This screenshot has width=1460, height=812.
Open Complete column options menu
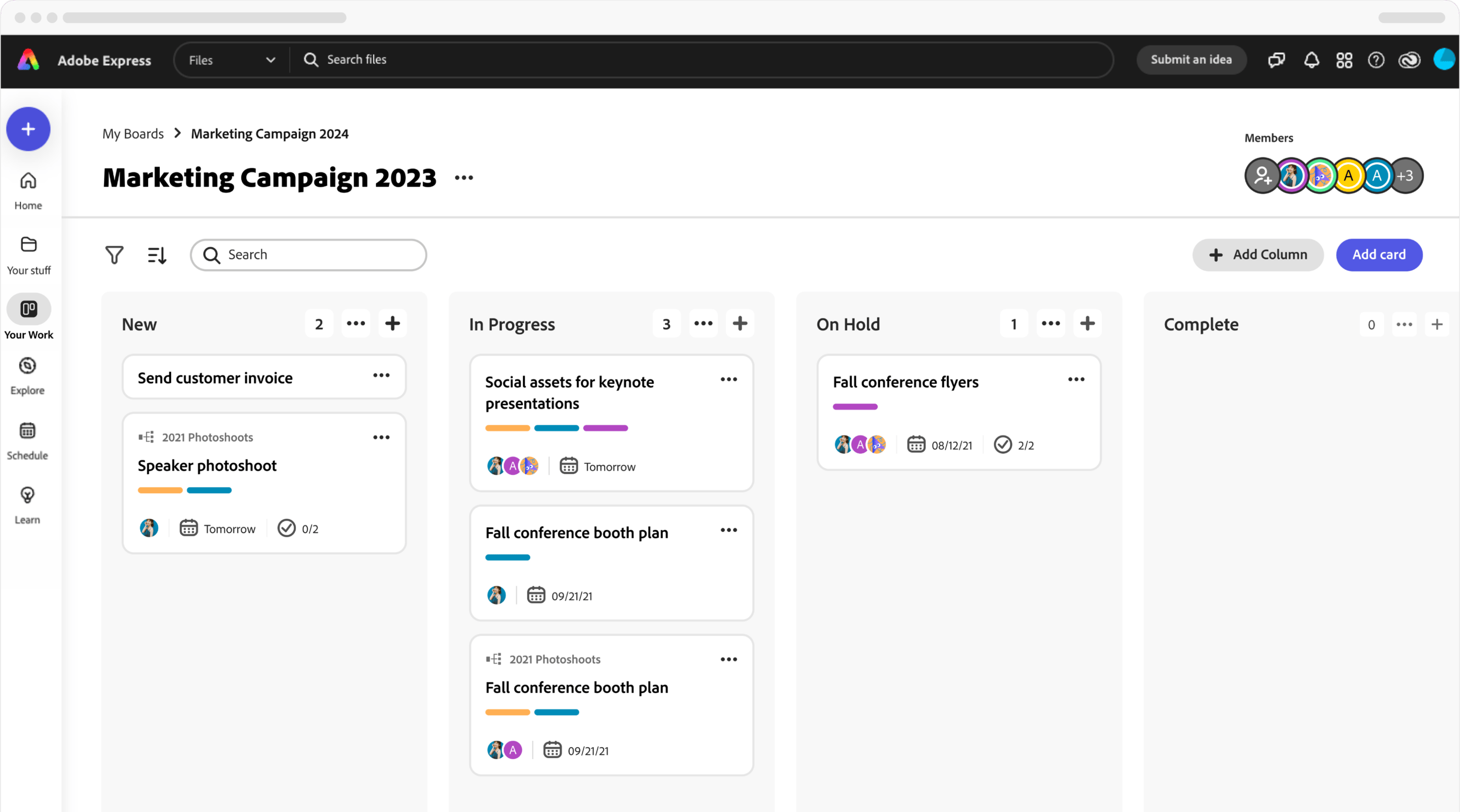click(x=1404, y=325)
